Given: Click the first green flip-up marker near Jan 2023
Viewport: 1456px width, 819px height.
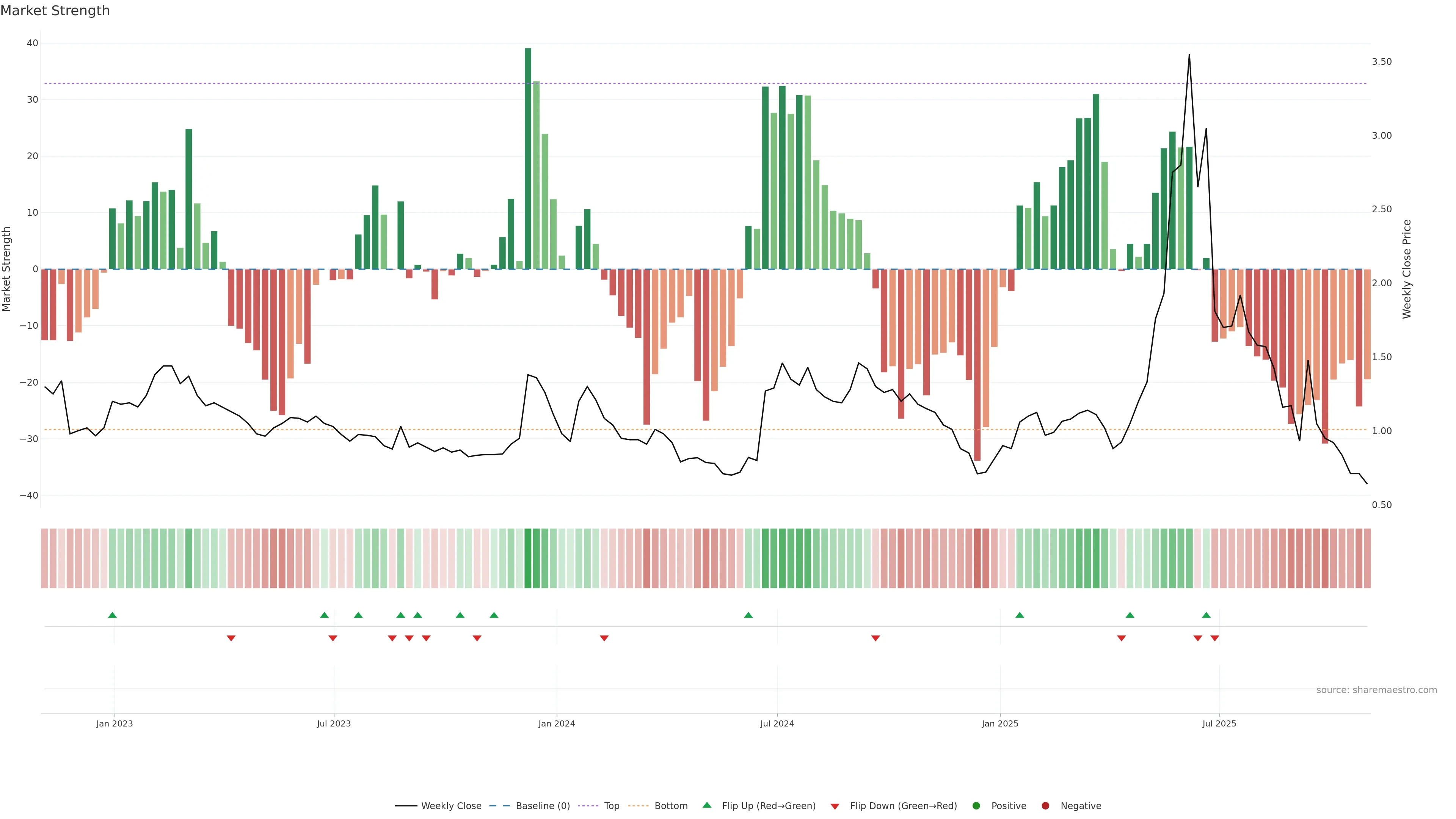Looking at the screenshot, I should 113,615.
